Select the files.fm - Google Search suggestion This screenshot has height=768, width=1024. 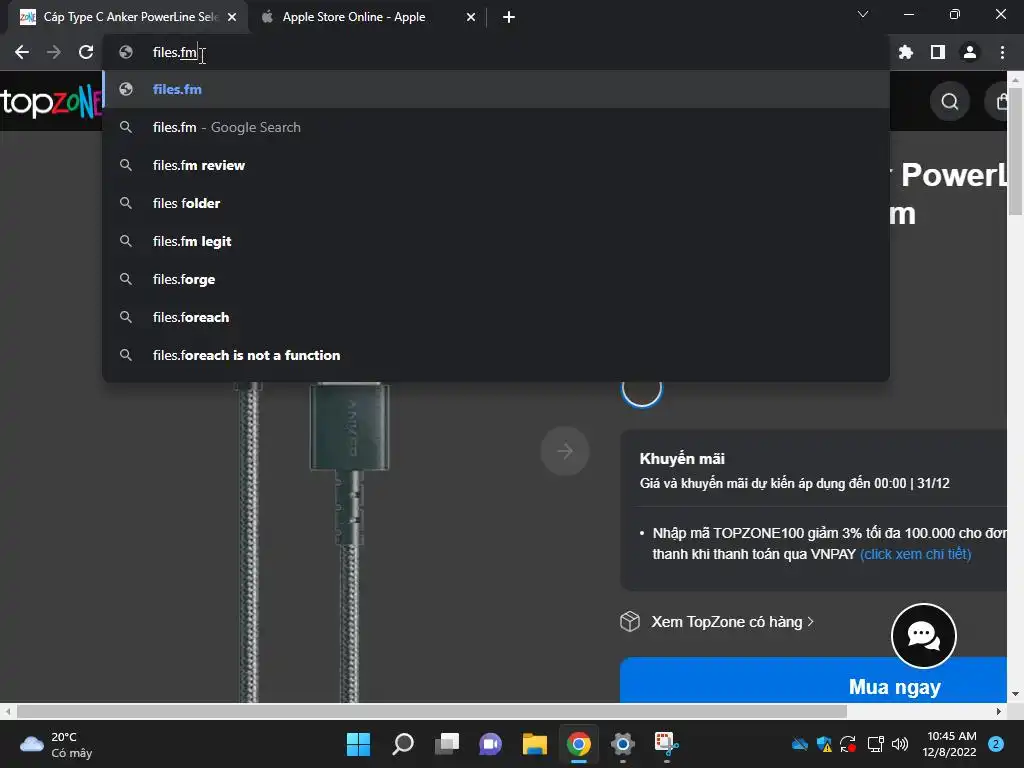[496, 127]
